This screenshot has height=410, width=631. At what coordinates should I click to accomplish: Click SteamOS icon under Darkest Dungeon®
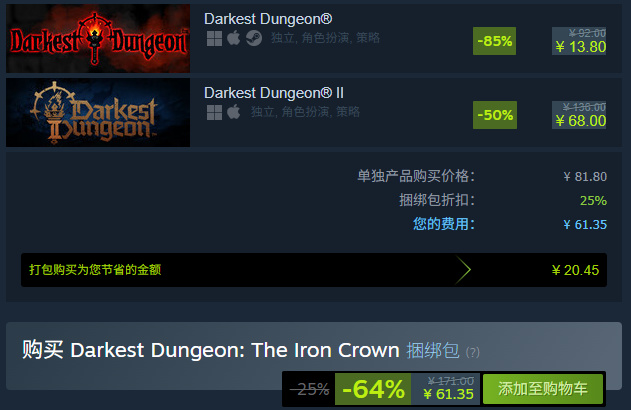pos(254,39)
